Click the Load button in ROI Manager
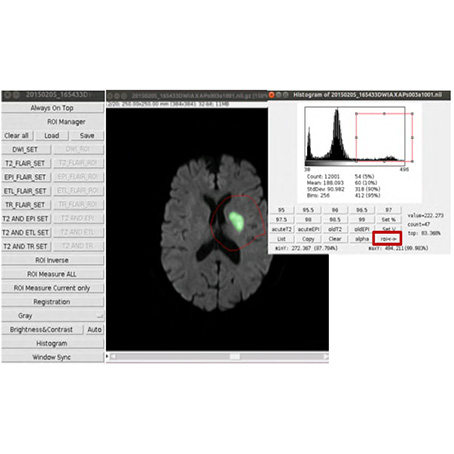Viewport: 454px width, 454px height. [52, 136]
